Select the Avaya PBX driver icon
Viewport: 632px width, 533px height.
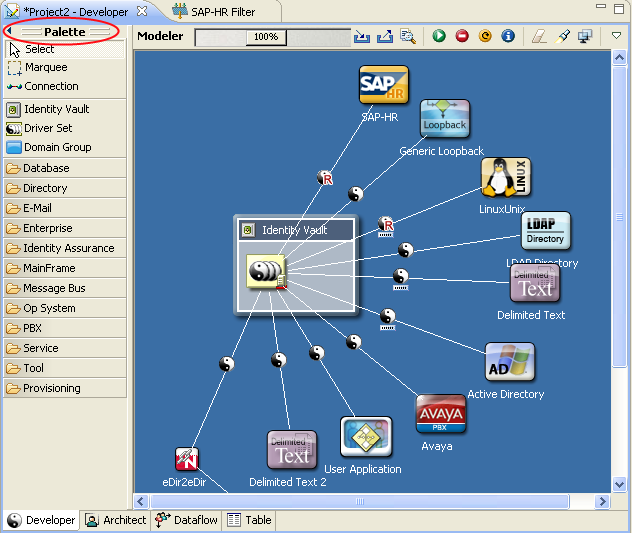441,414
